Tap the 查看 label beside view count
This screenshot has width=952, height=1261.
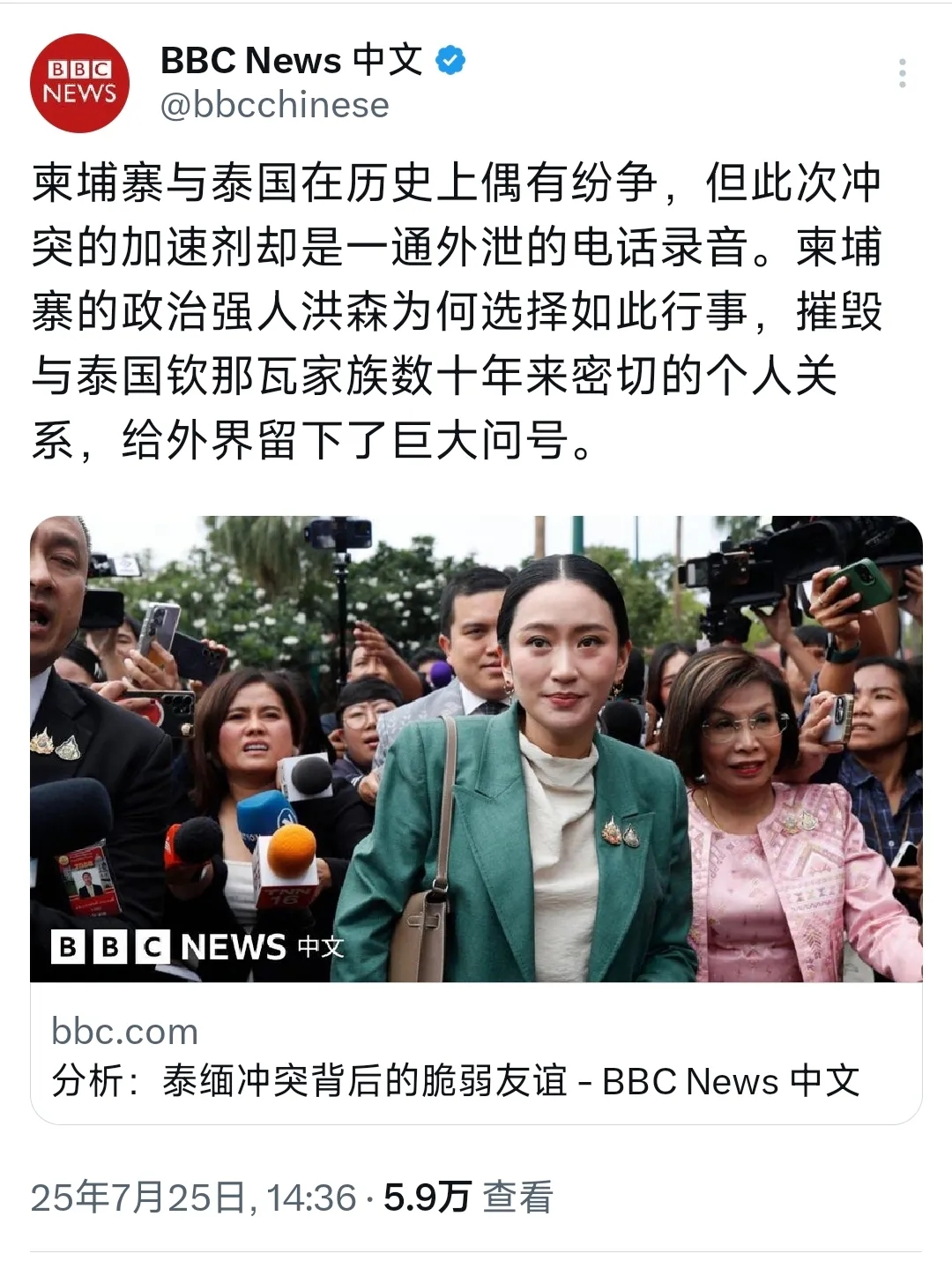tap(518, 1198)
